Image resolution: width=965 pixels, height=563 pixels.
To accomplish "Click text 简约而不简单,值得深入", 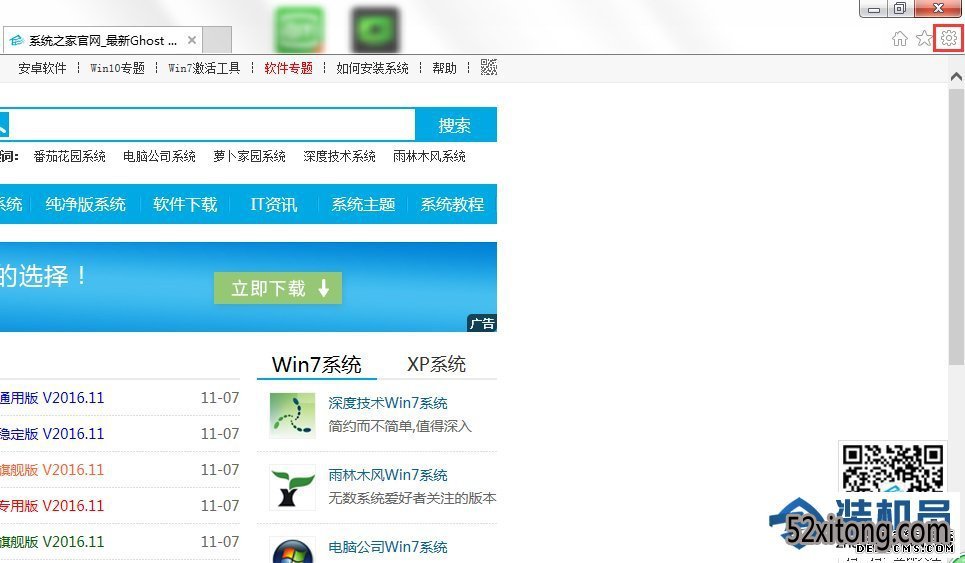I will (x=400, y=426).
